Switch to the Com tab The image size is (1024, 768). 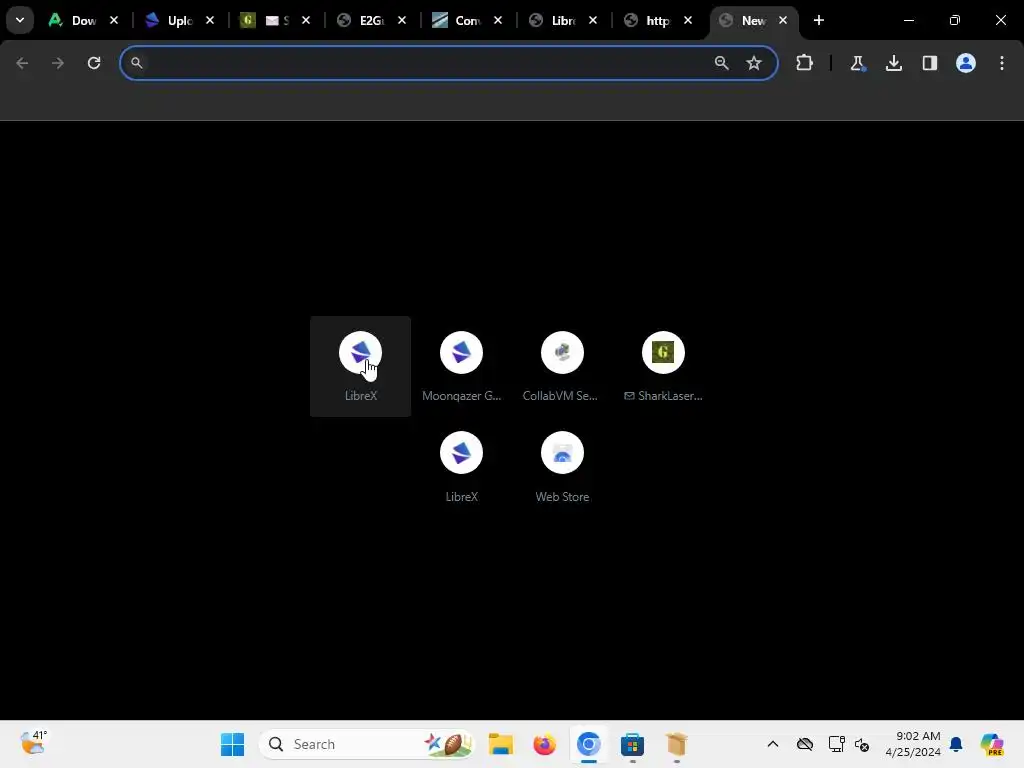[x=456, y=20]
